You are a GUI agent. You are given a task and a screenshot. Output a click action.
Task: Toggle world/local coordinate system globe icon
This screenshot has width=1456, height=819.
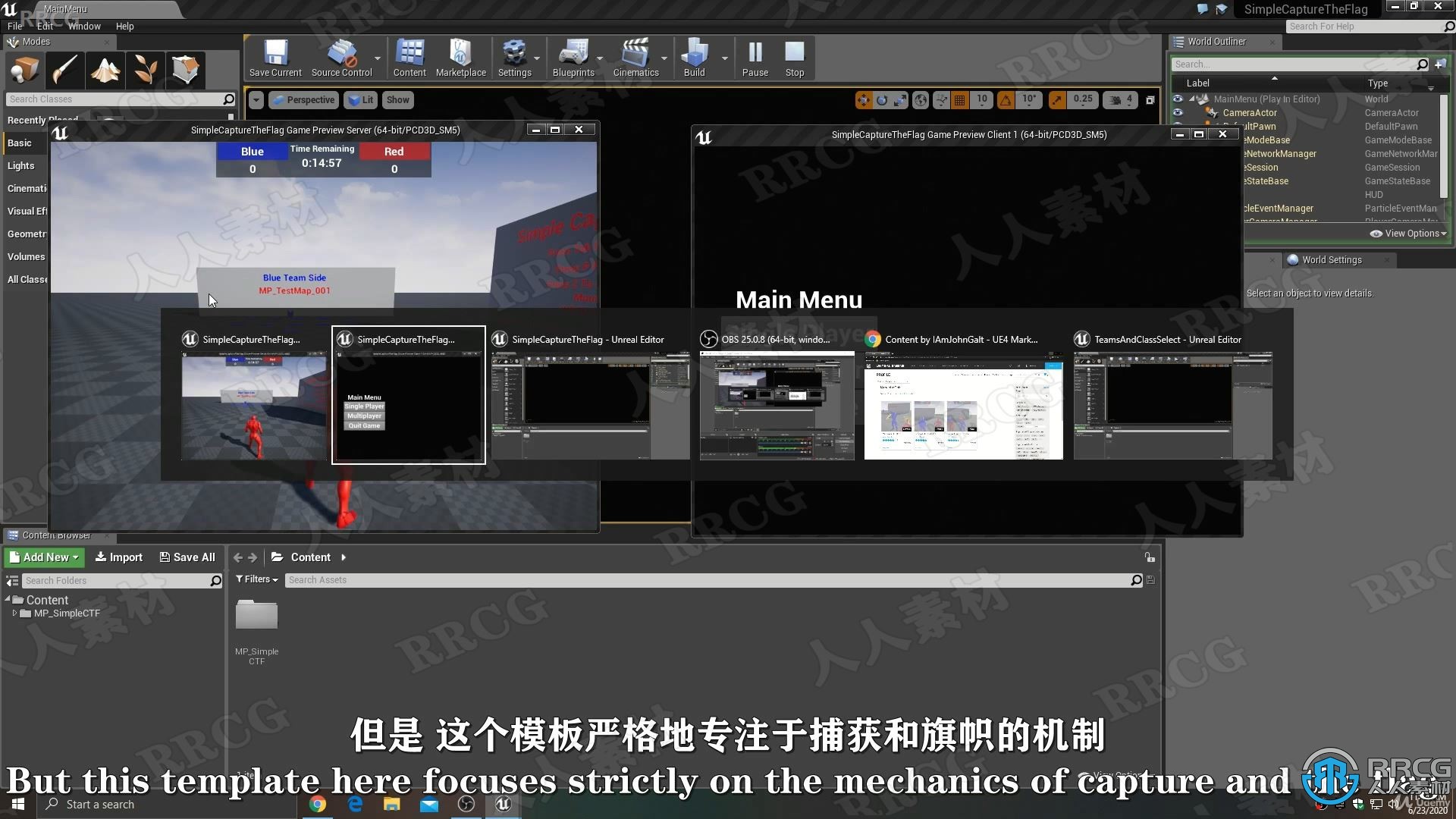coord(921,99)
